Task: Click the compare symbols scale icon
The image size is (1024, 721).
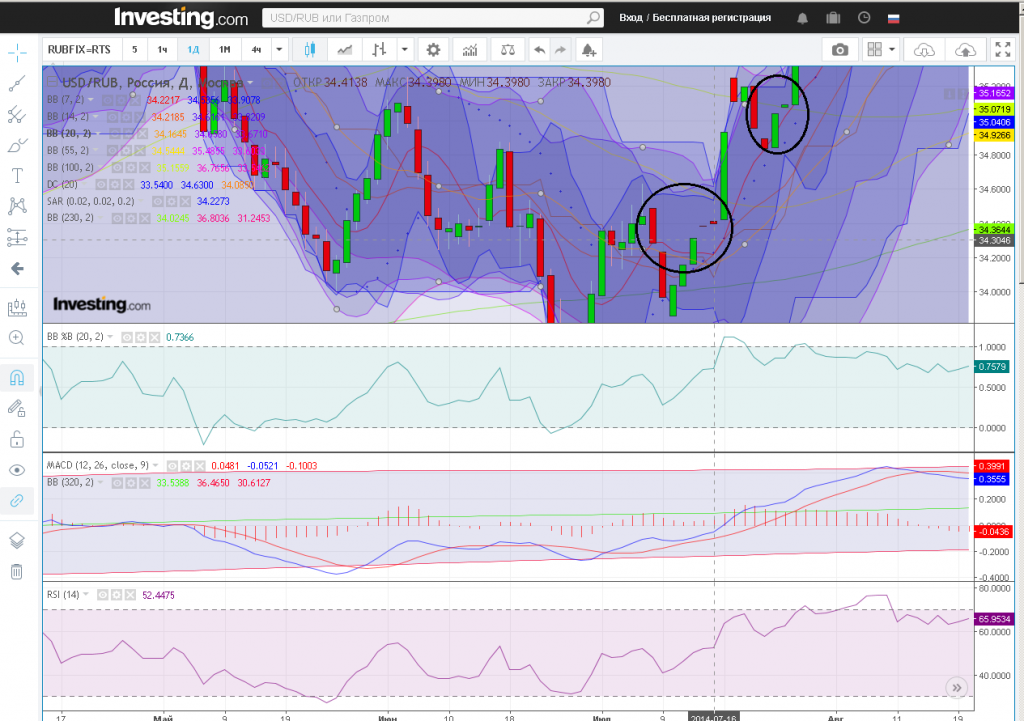Action: (x=510, y=50)
